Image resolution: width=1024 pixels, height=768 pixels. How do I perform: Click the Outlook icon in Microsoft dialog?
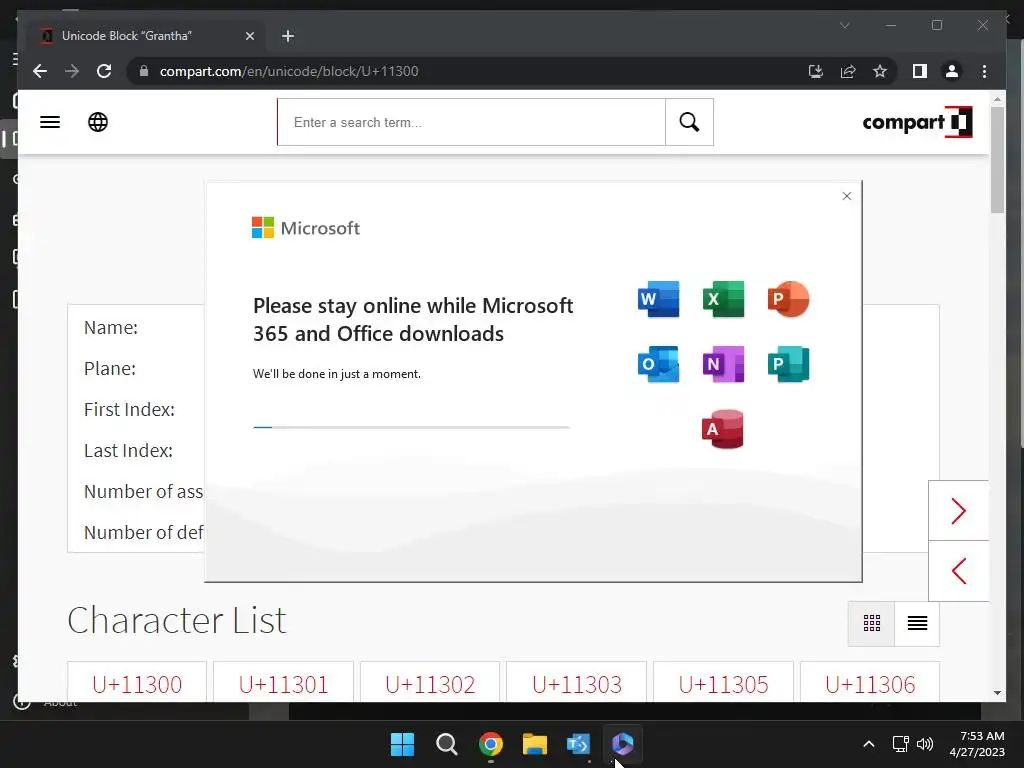[x=658, y=364]
